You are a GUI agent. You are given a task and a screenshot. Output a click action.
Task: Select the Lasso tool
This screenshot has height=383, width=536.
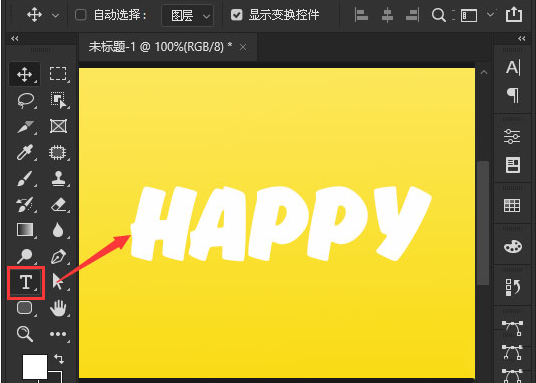click(26, 101)
